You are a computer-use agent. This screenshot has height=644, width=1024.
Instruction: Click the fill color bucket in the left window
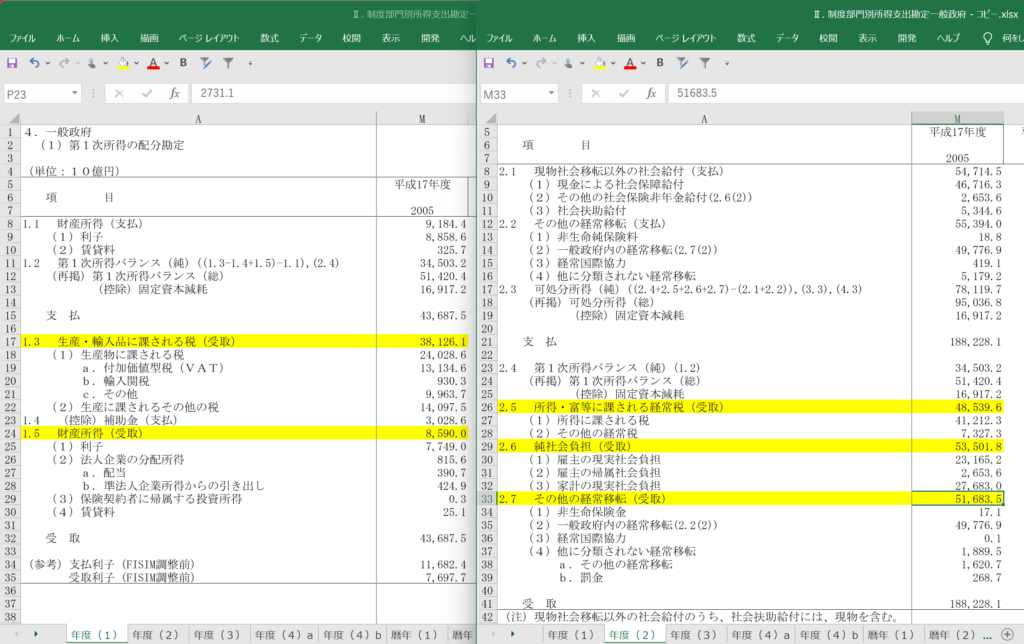pos(123,63)
